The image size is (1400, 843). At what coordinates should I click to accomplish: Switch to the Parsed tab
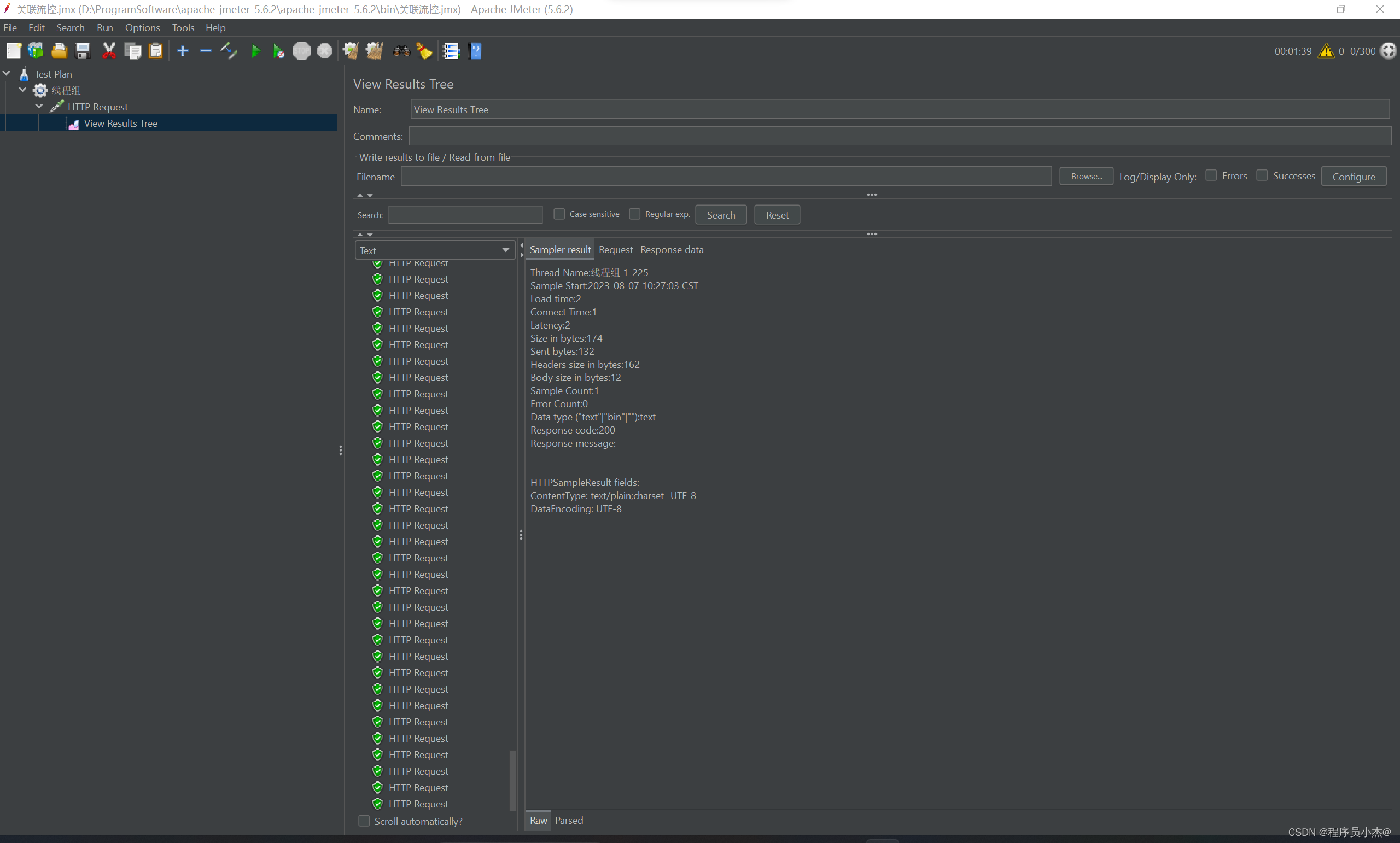(569, 821)
